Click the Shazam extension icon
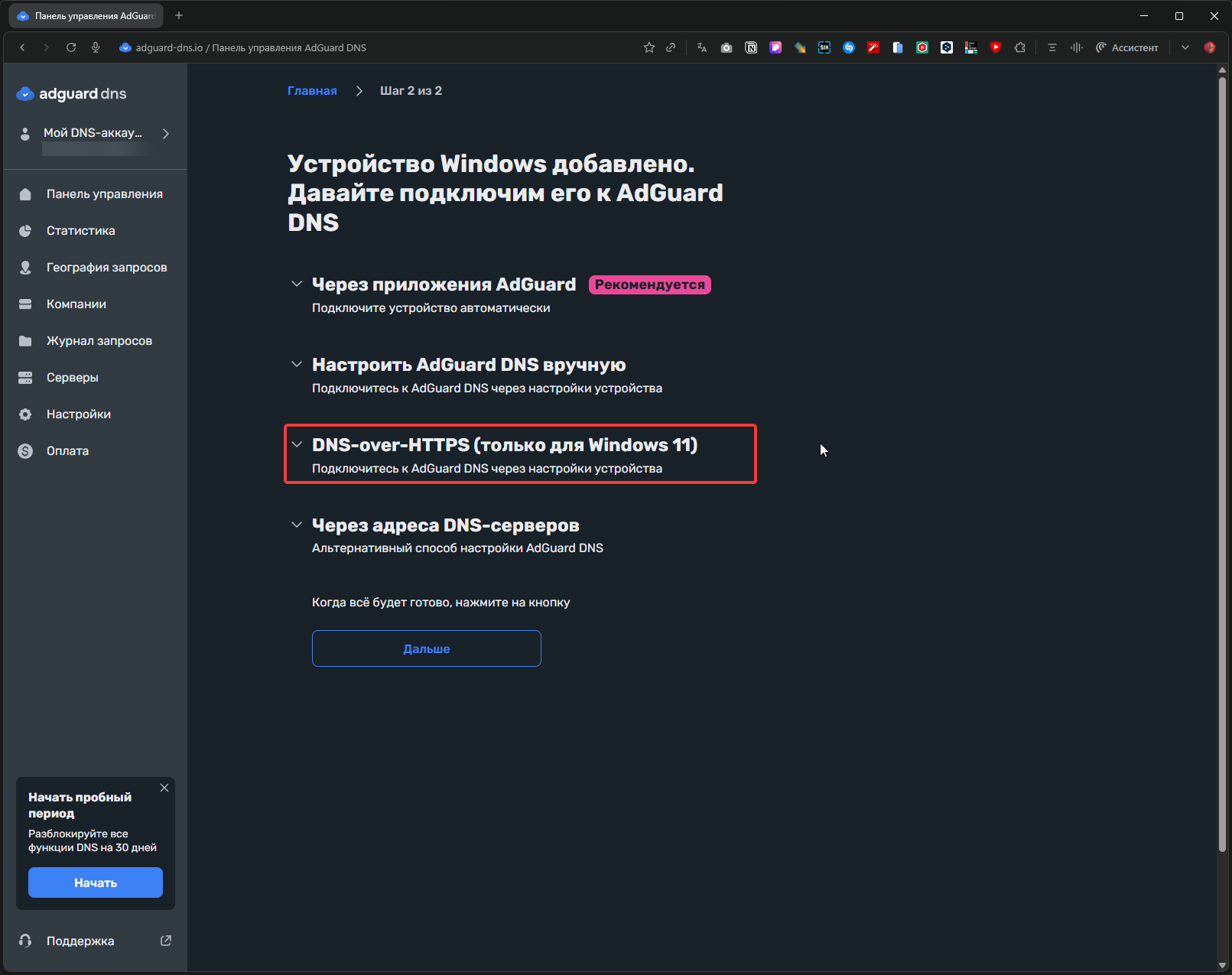Image resolution: width=1232 pixels, height=975 pixels. click(849, 47)
